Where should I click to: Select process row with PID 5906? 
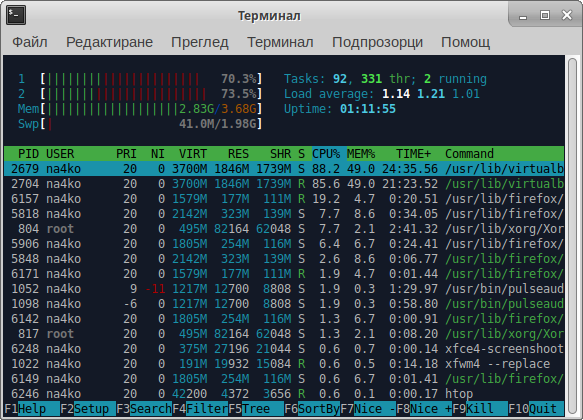pyautogui.click(x=284, y=244)
